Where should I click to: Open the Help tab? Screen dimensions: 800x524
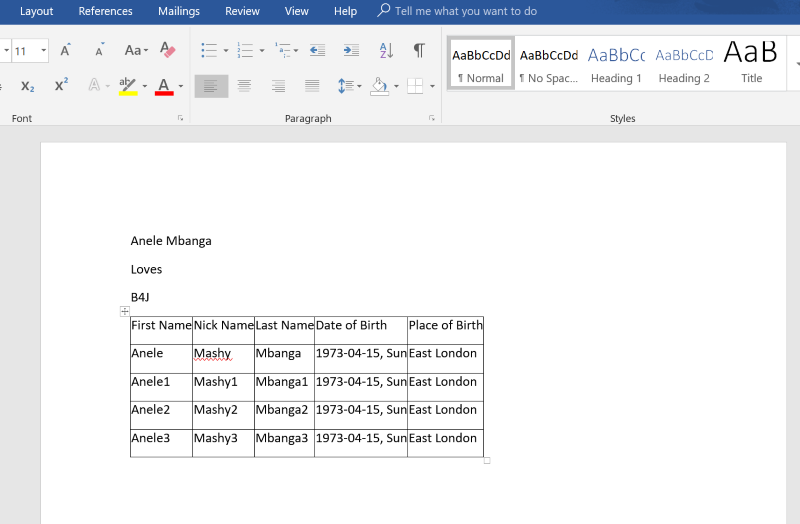point(345,11)
